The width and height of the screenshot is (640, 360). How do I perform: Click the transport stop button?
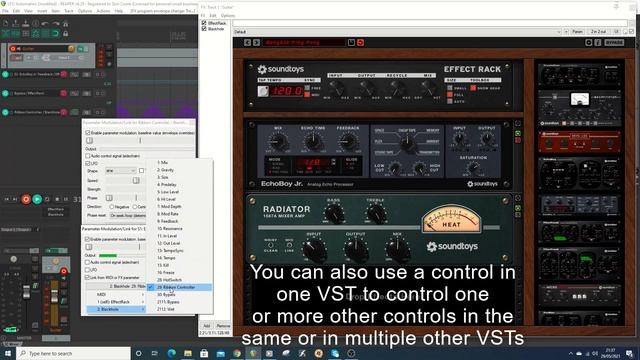pos(57,199)
